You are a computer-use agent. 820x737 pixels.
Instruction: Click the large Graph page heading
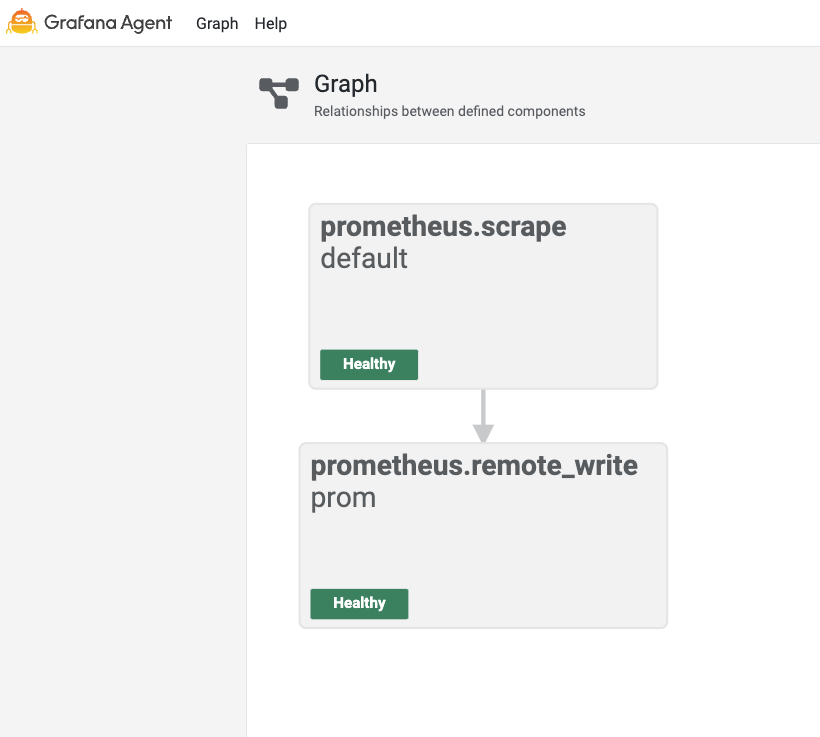pyautogui.click(x=346, y=84)
